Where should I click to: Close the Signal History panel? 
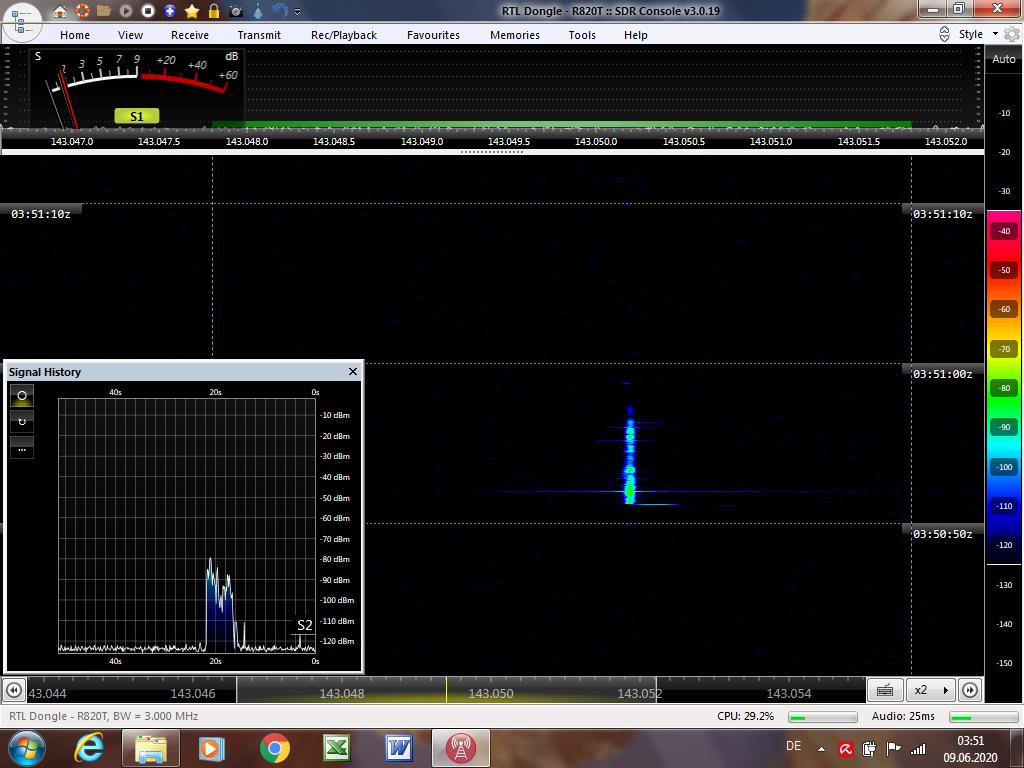tap(353, 372)
